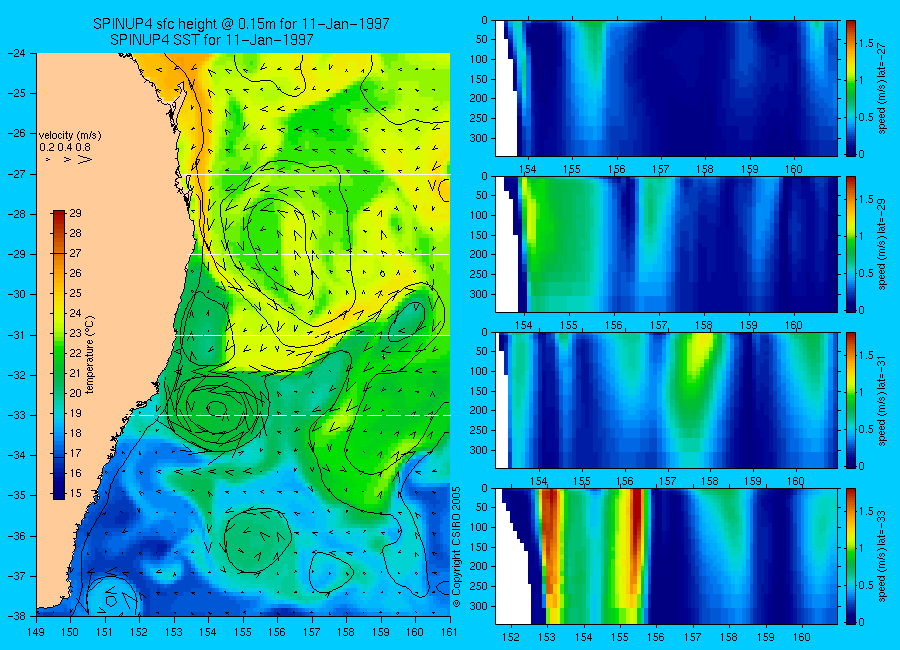Click the map longitude axis label 149

tap(36, 632)
